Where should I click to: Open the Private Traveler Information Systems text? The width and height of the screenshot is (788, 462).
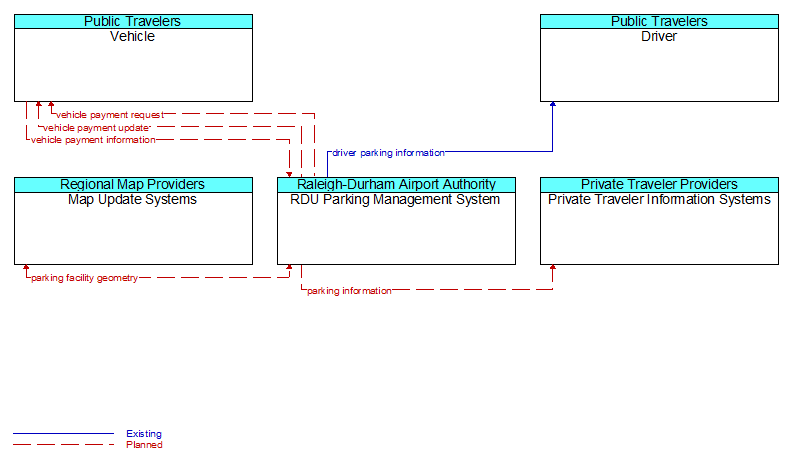tap(659, 199)
